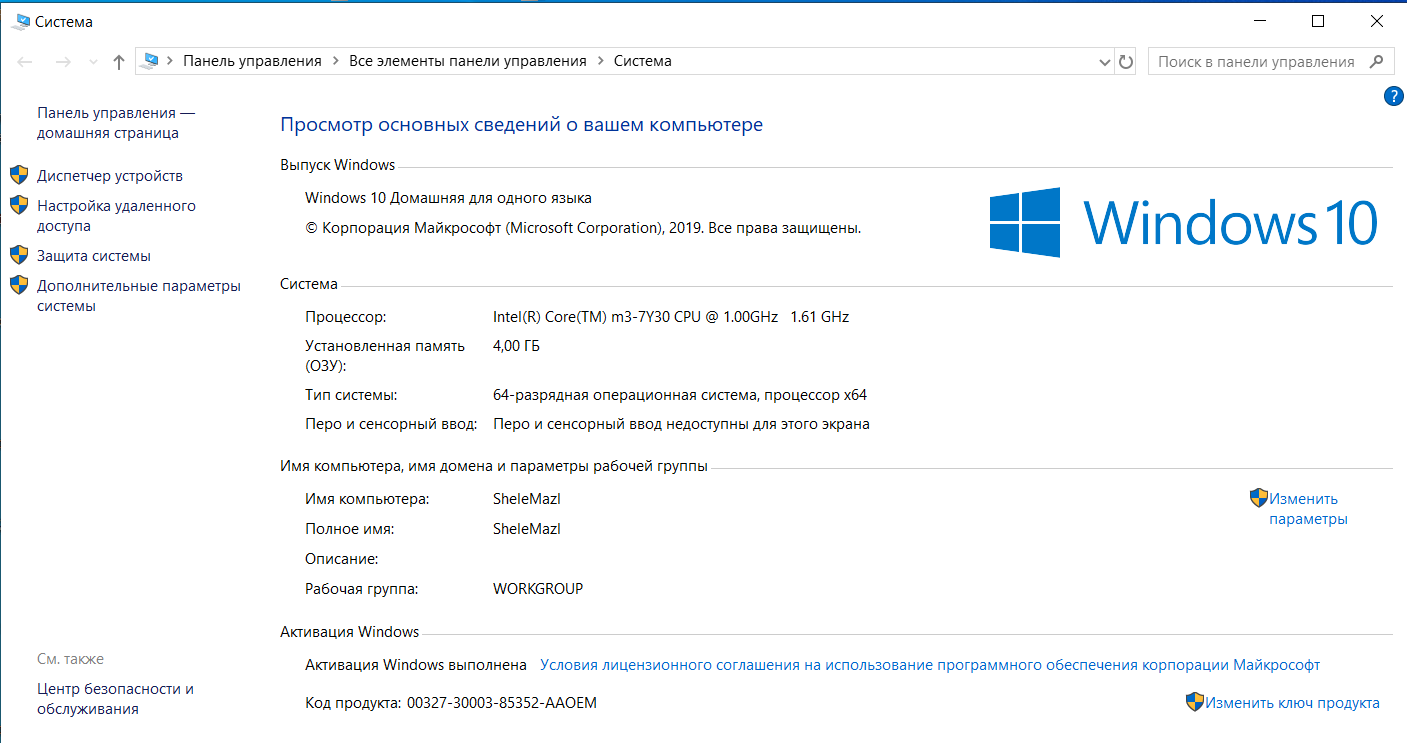The height and width of the screenshot is (743, 1407).
Task: Click the computer icon in address bar
Action: [150, 61]
